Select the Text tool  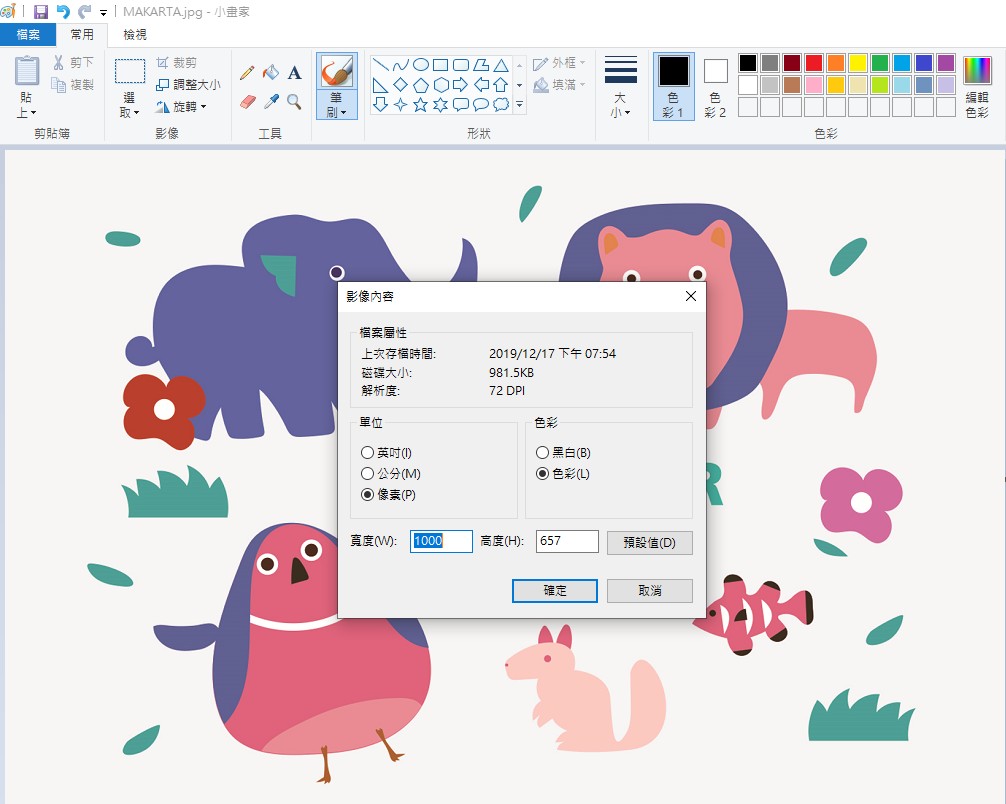295,73
